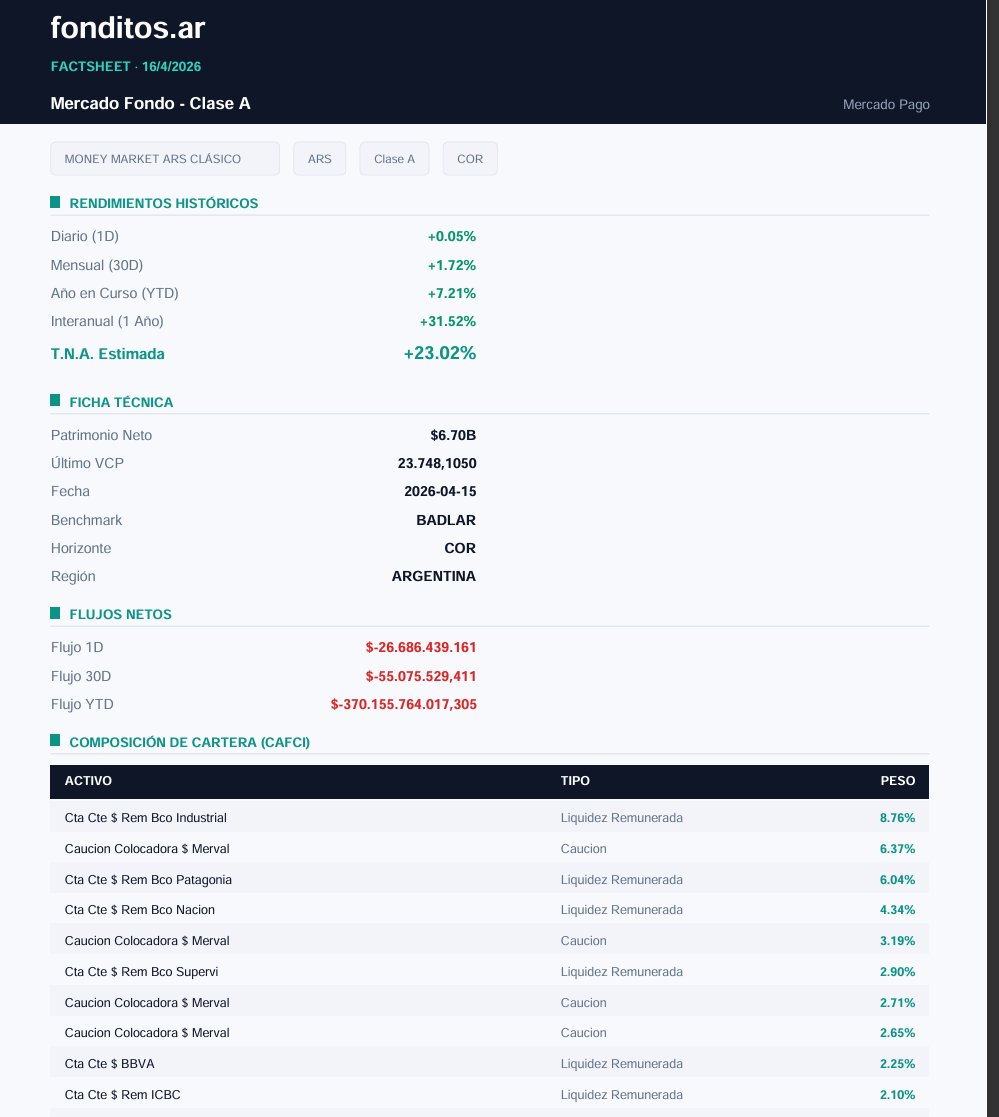Click the 2.10% weight cell

(x=897, y=1095)
